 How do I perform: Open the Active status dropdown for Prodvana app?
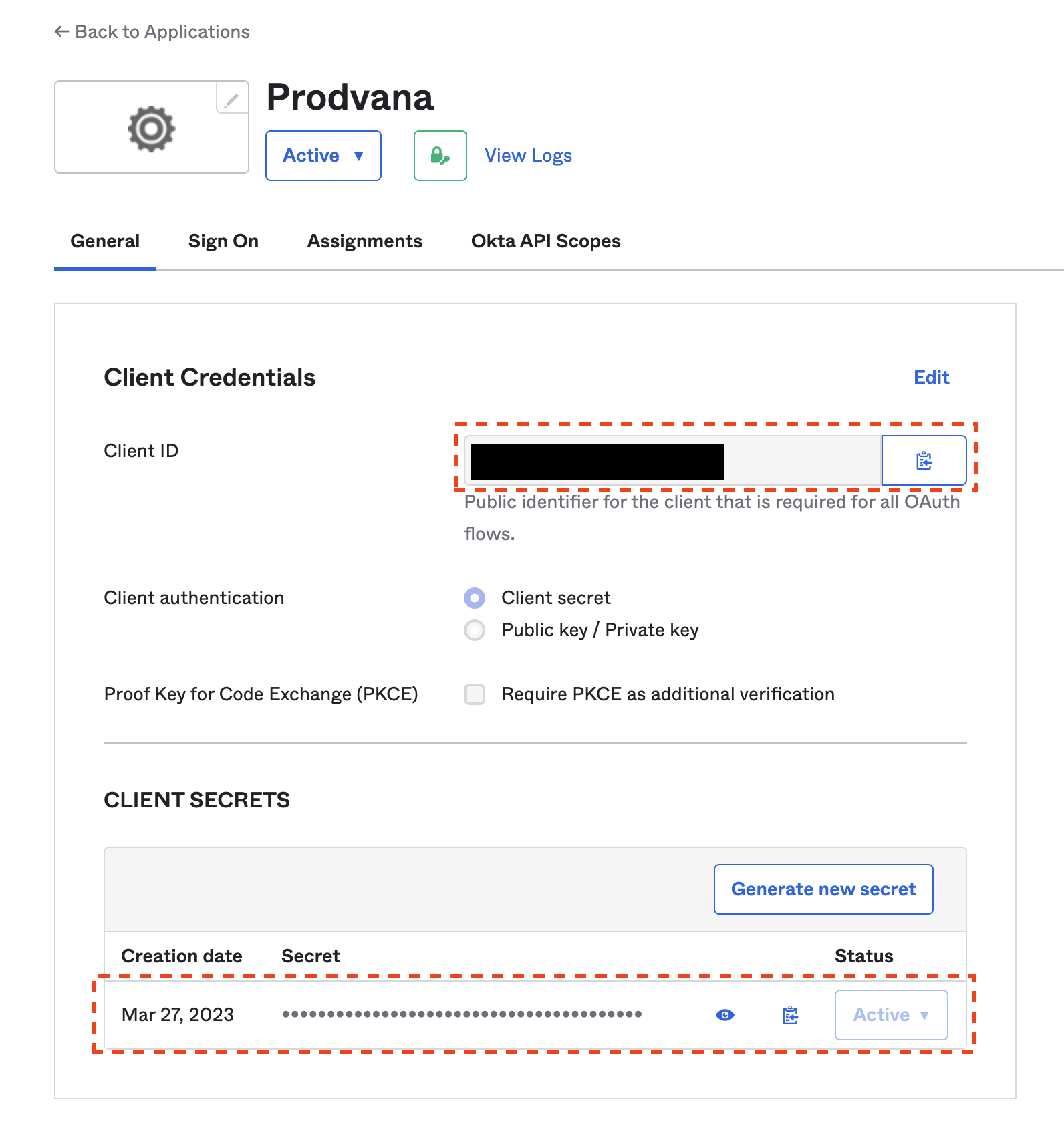323,156
